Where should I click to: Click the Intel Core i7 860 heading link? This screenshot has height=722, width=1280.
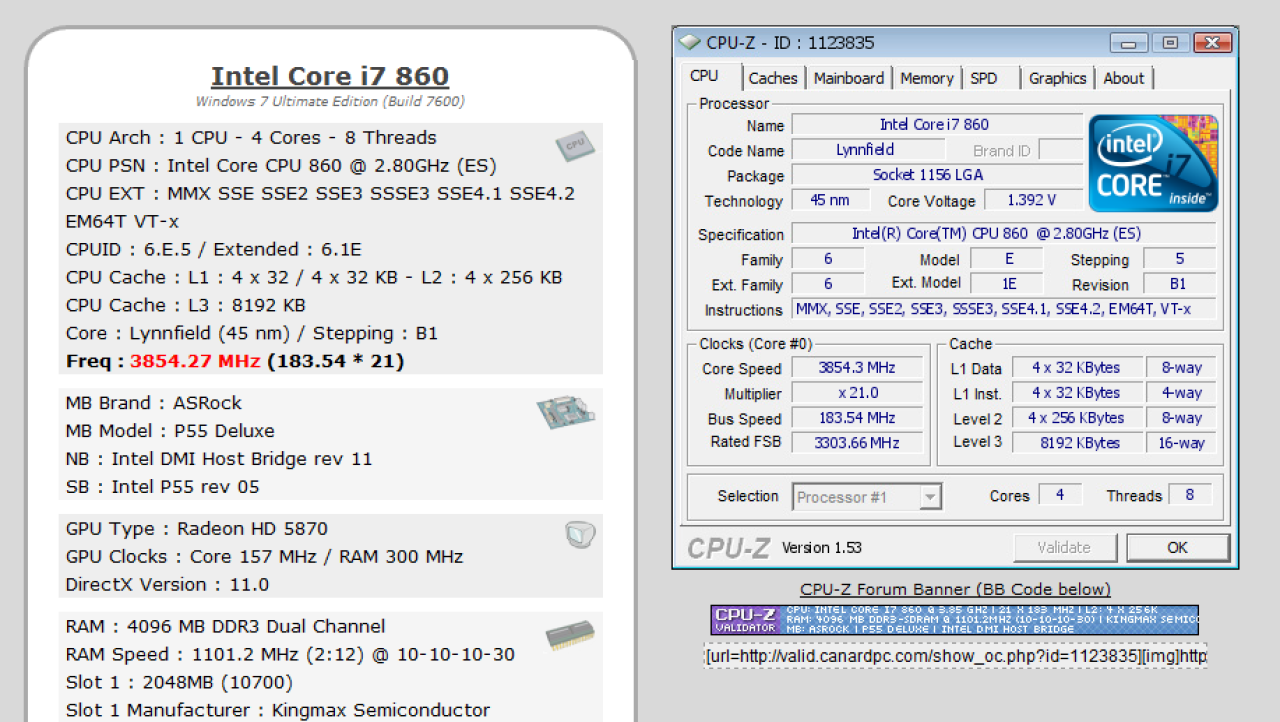click(x=330, y=76)
